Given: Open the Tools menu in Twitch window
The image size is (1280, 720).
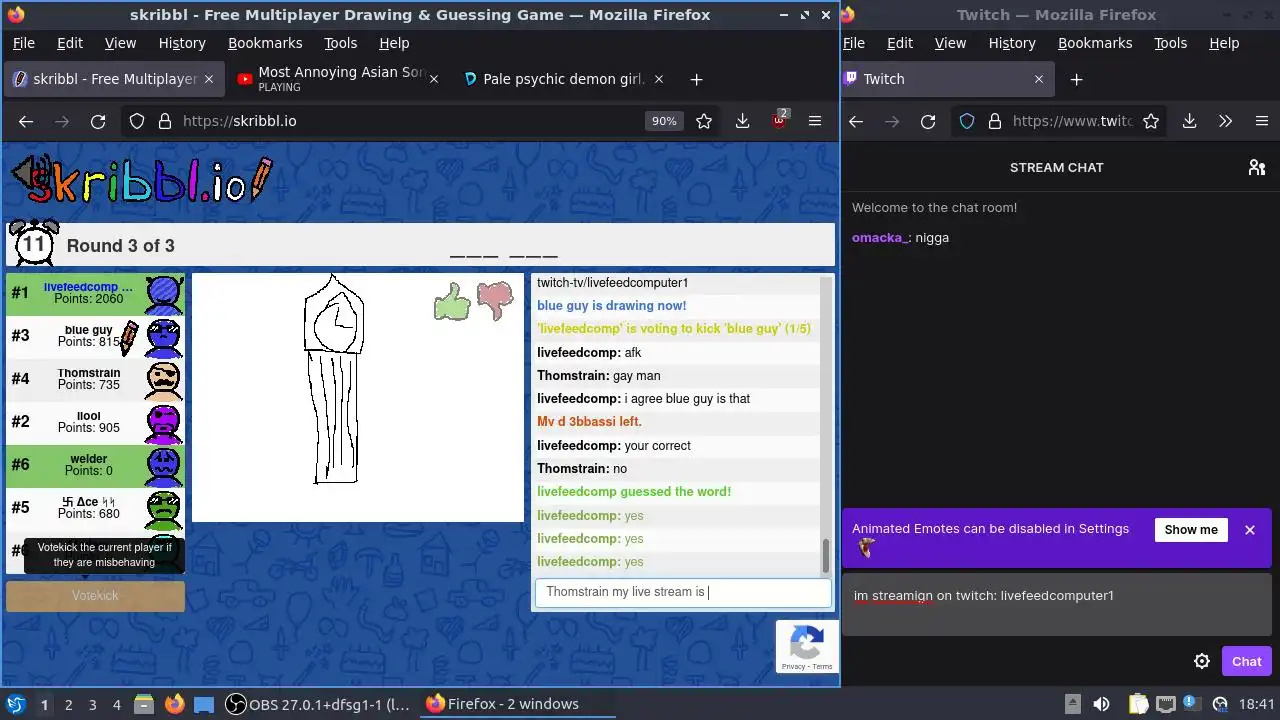Looking at the screenshot, I should [x=1170, y=43].
